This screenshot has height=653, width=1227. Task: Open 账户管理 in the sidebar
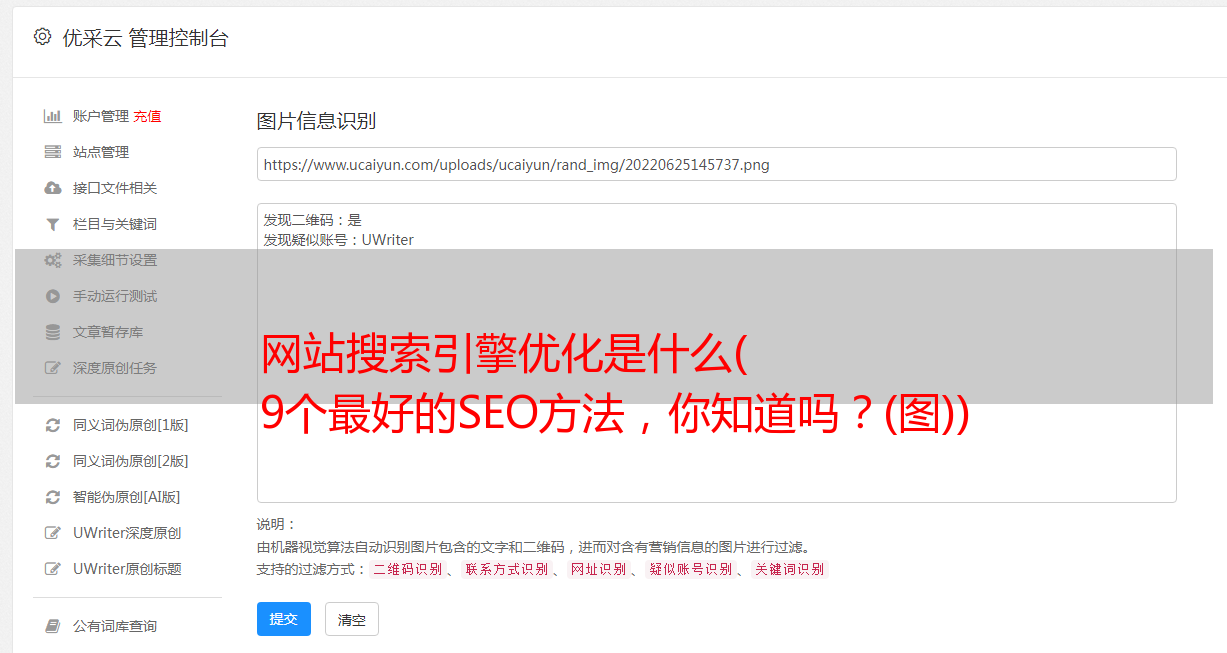101,116
